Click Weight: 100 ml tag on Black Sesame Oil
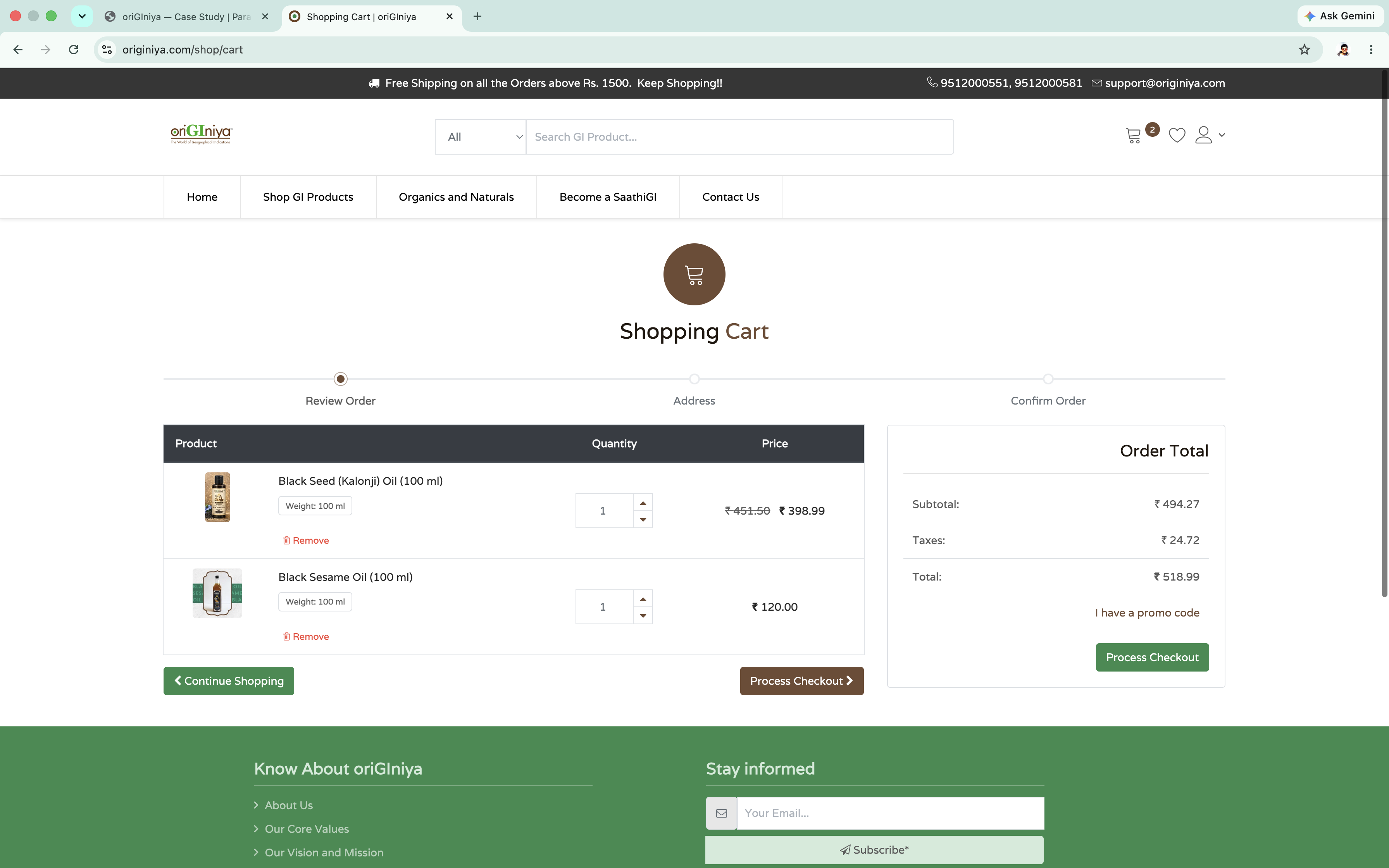This screenshot has width=1389, height=868. (315, 602)
